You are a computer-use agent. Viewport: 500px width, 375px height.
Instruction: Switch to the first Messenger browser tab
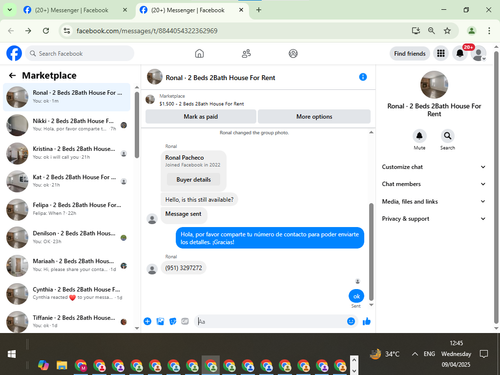[71, 10]
